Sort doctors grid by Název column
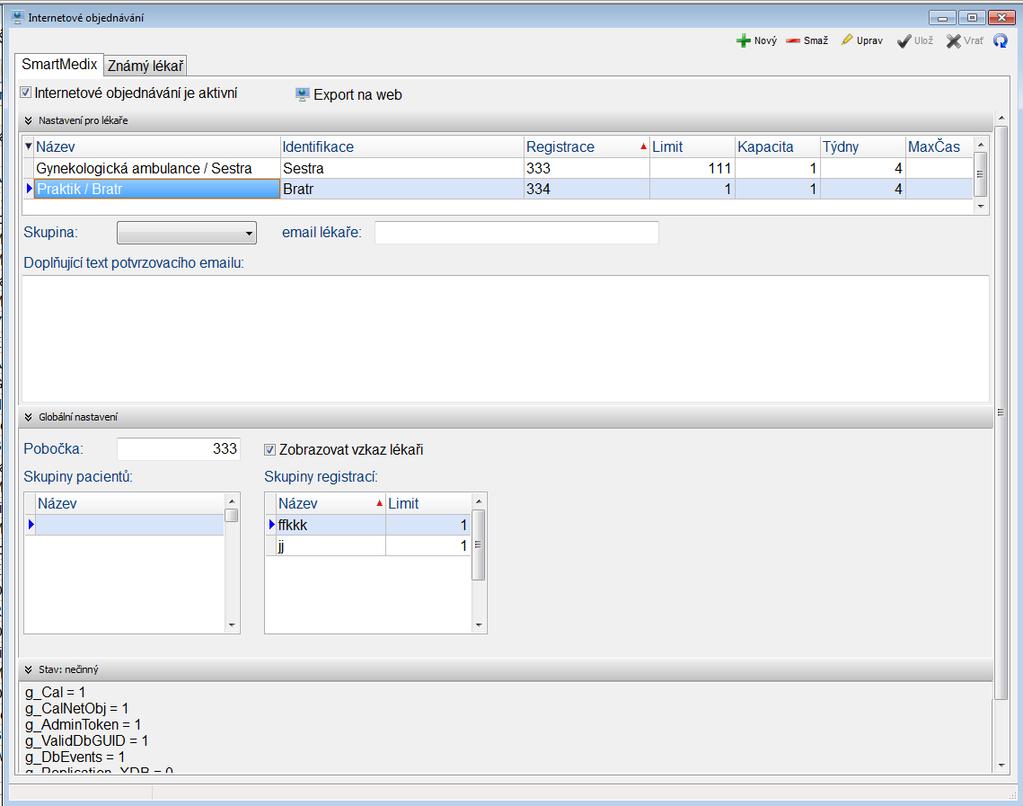The height and width of the screenshot is (806, 1023). [157, 147]
